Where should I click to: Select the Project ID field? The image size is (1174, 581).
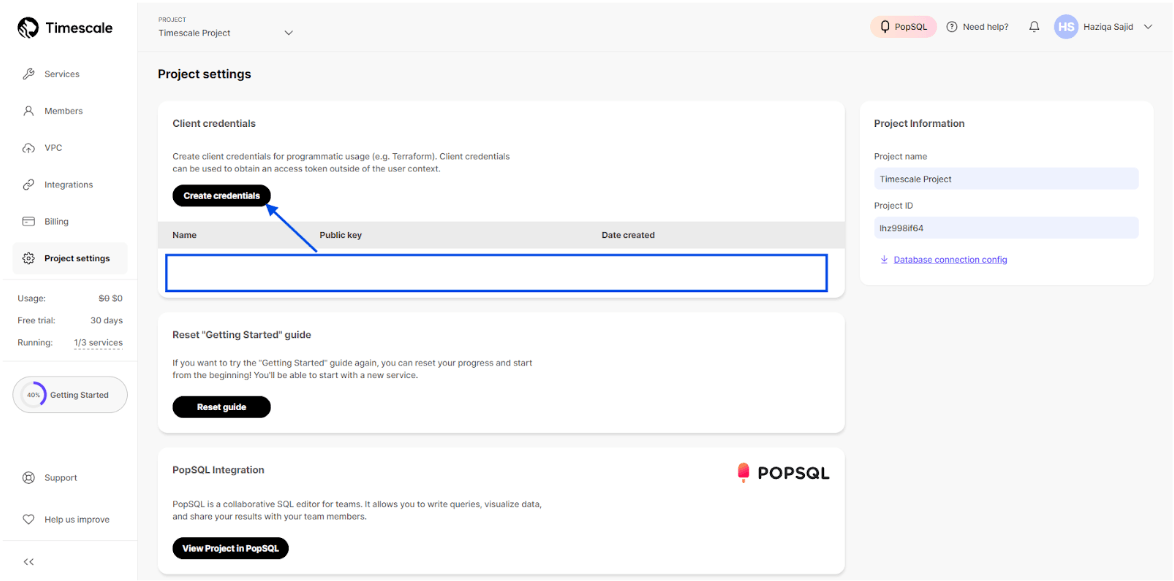(1005, 227)
